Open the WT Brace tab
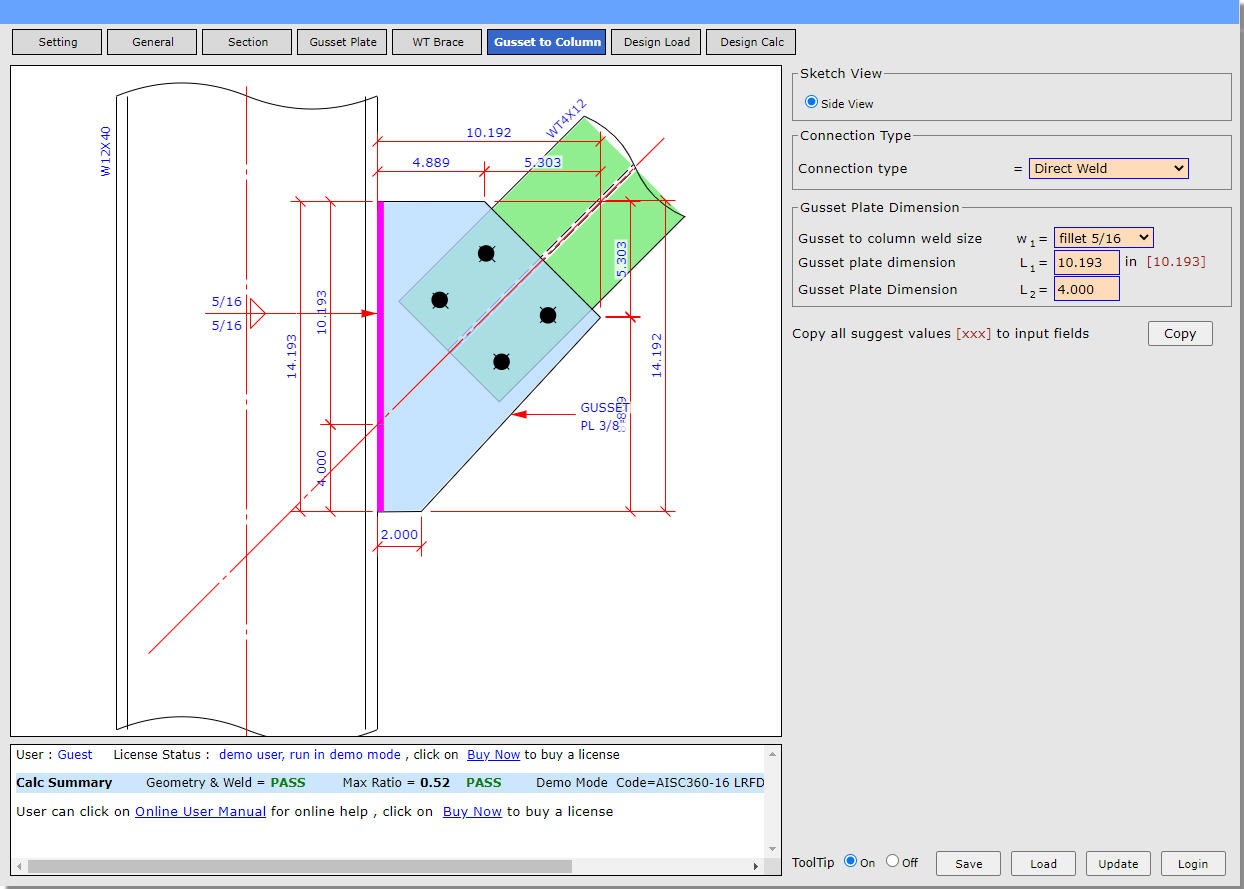The width and height of the screenshot is (1244, 889). (437, 42)
